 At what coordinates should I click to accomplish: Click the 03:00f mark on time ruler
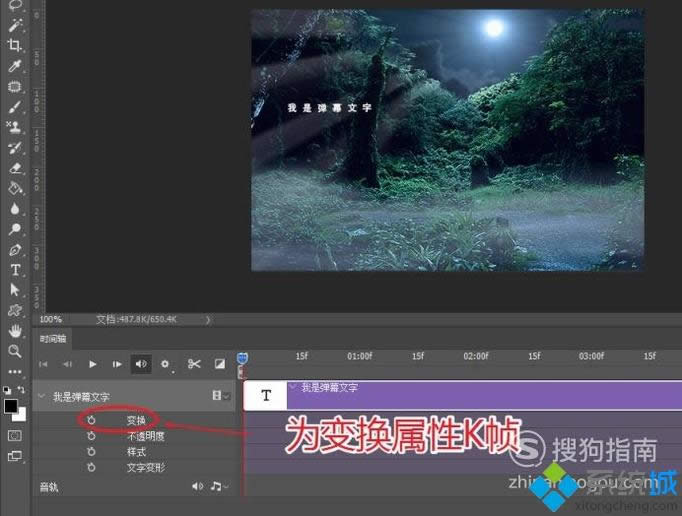click(x=591, y=356)
